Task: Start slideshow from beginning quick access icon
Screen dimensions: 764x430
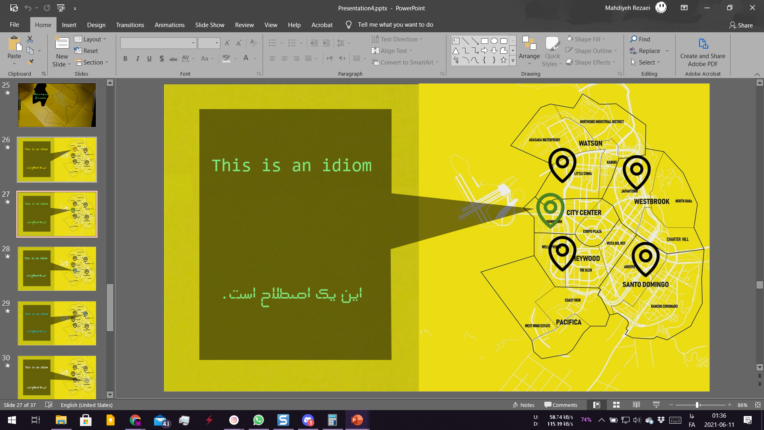Action: 61,8
